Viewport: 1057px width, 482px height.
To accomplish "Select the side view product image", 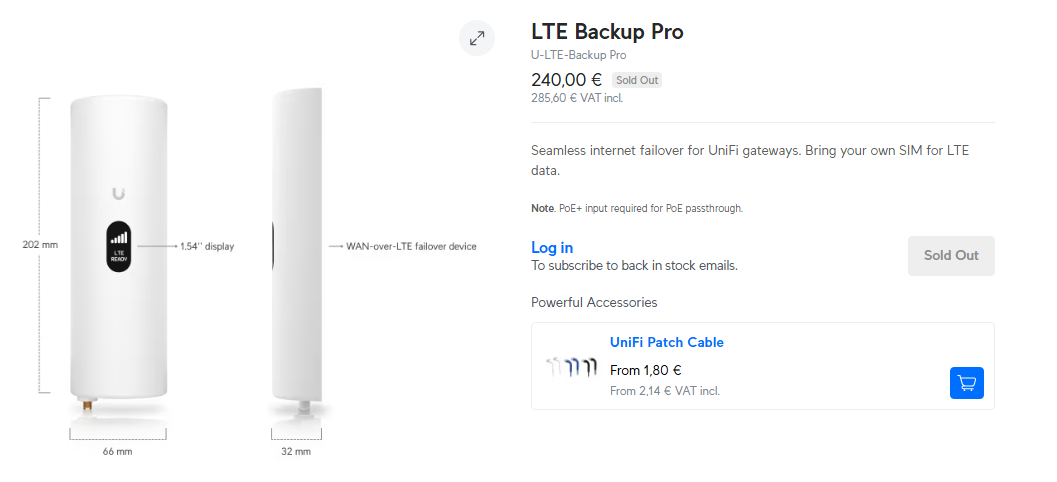I will (x=296, y=250).
